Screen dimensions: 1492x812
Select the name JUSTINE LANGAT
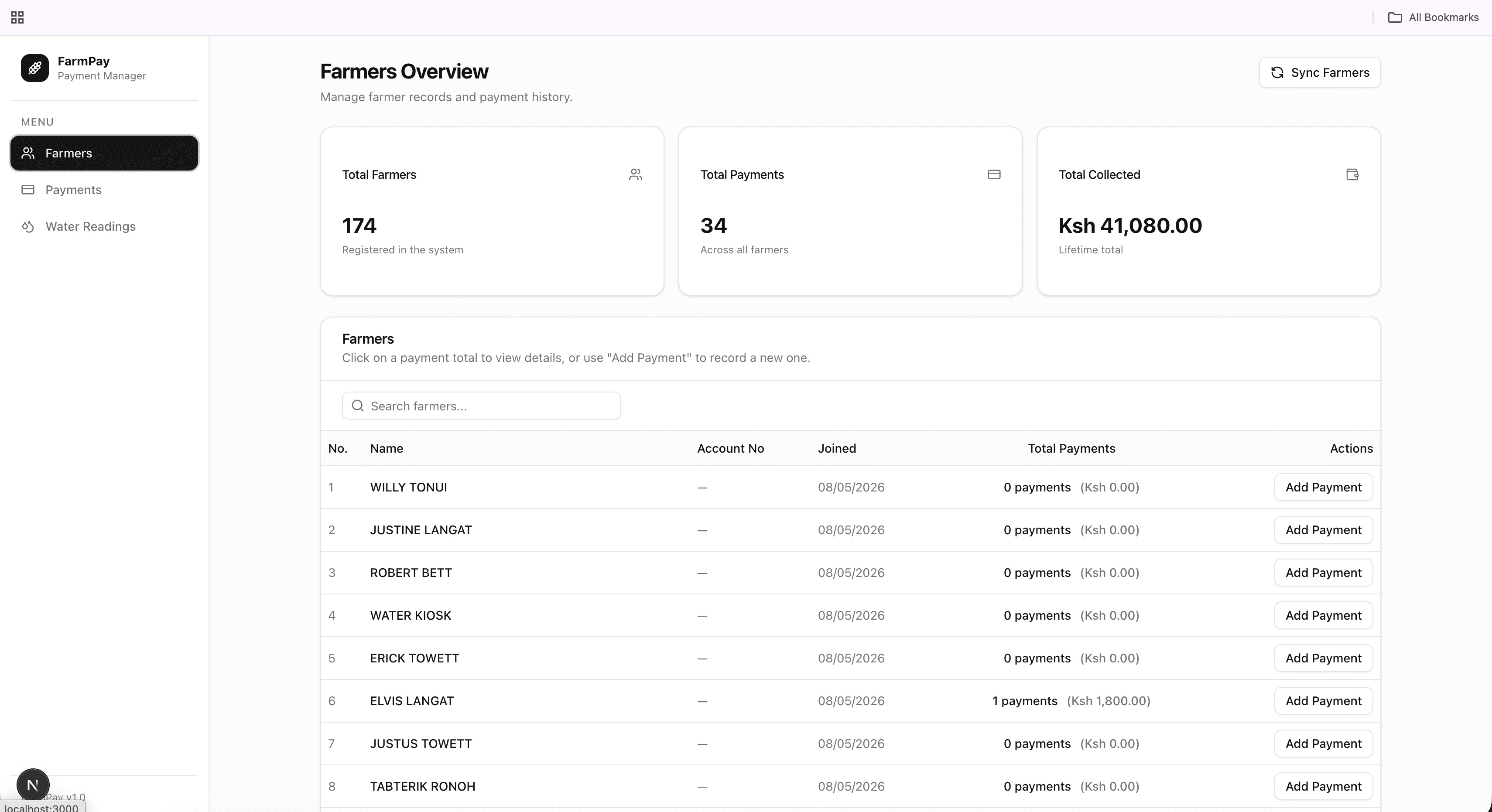(x=421, y=530)
